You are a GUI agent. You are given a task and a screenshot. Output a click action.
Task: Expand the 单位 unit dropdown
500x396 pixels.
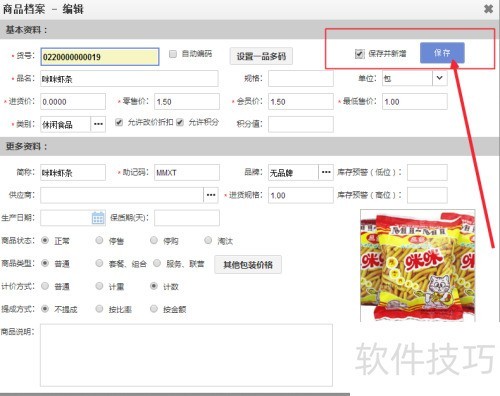pos(440,78)
